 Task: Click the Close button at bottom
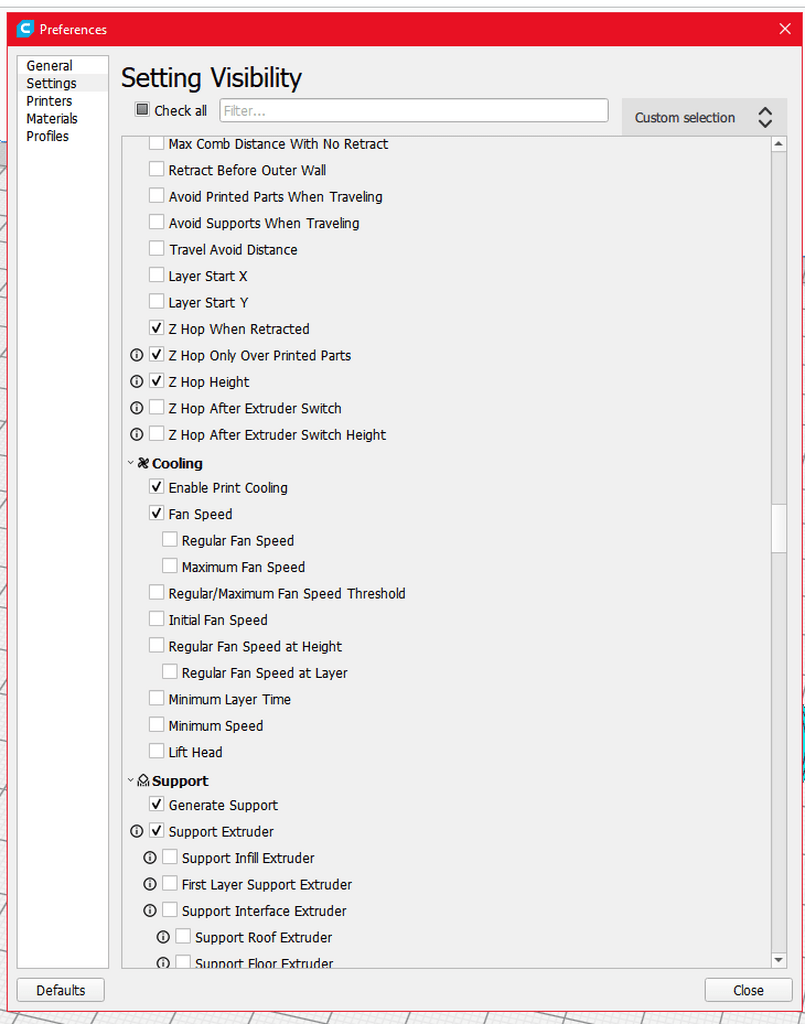[x=748, y=990]
